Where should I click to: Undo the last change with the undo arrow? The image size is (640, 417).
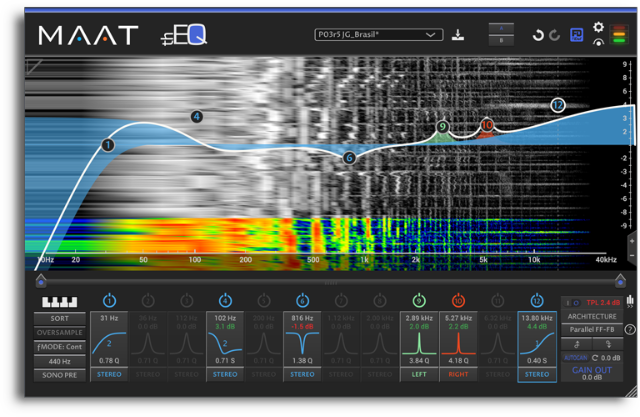click(x=538, y=35)
